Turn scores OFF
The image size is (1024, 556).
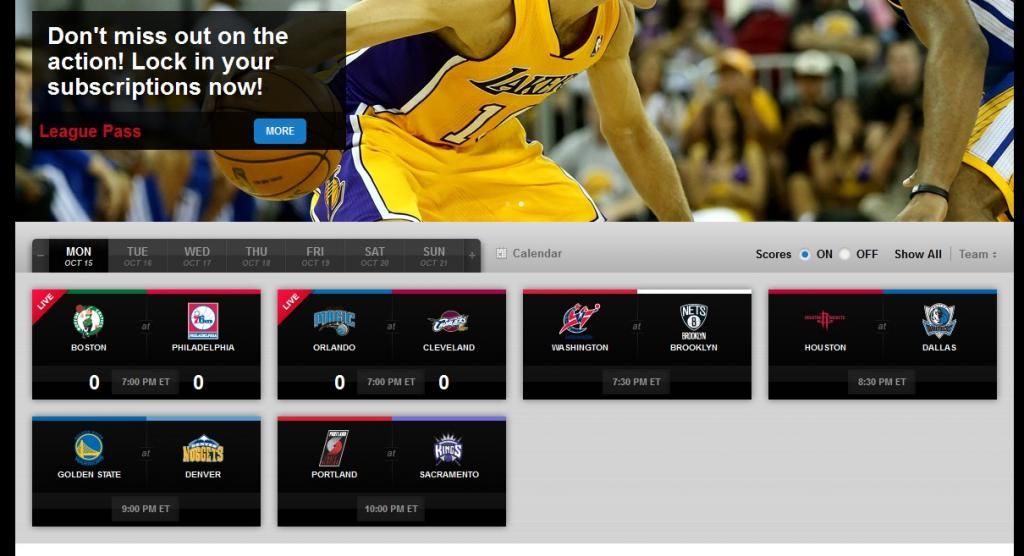[844, 254]
